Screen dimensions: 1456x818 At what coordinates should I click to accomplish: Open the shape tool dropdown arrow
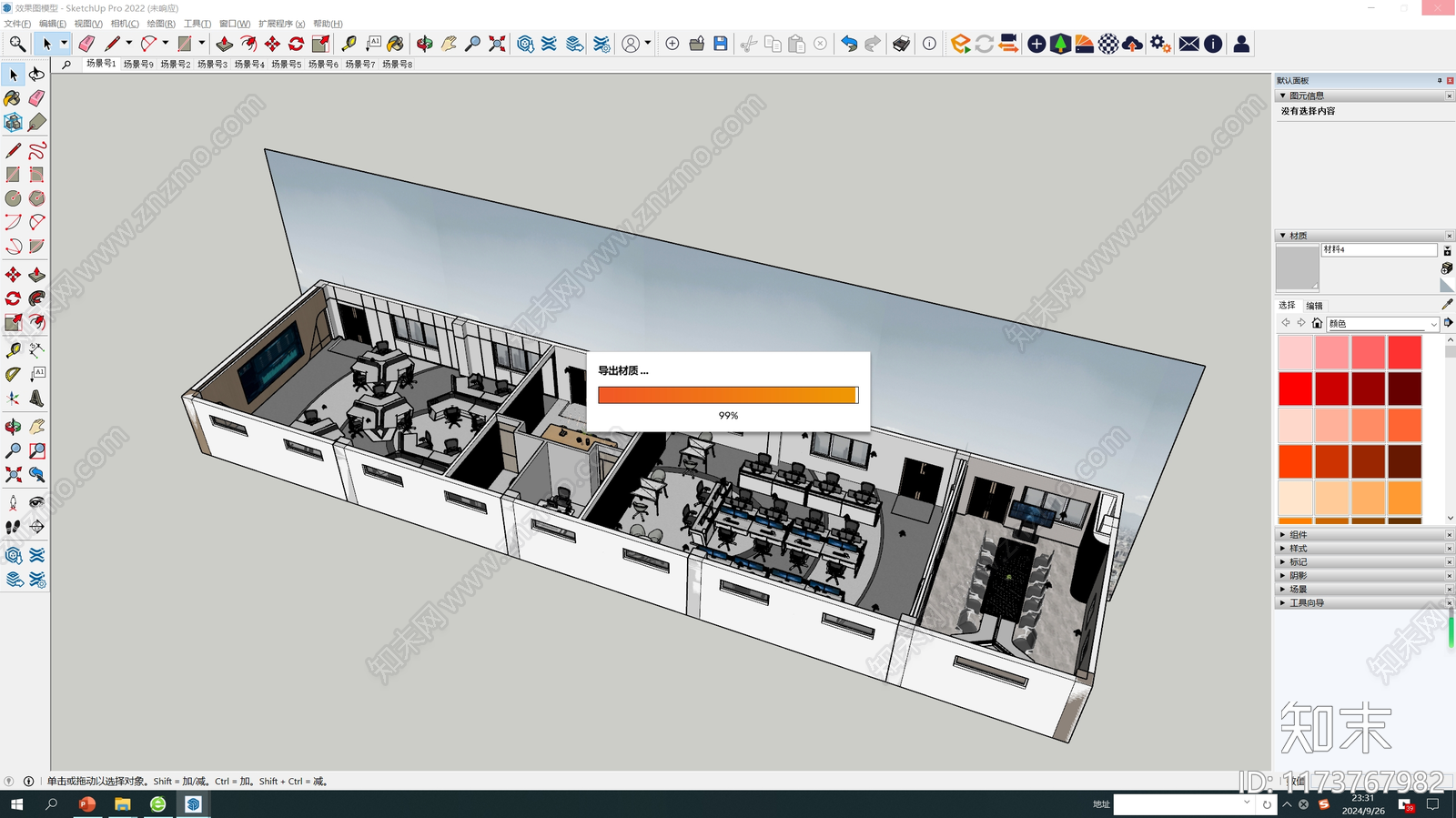point(201,44)
